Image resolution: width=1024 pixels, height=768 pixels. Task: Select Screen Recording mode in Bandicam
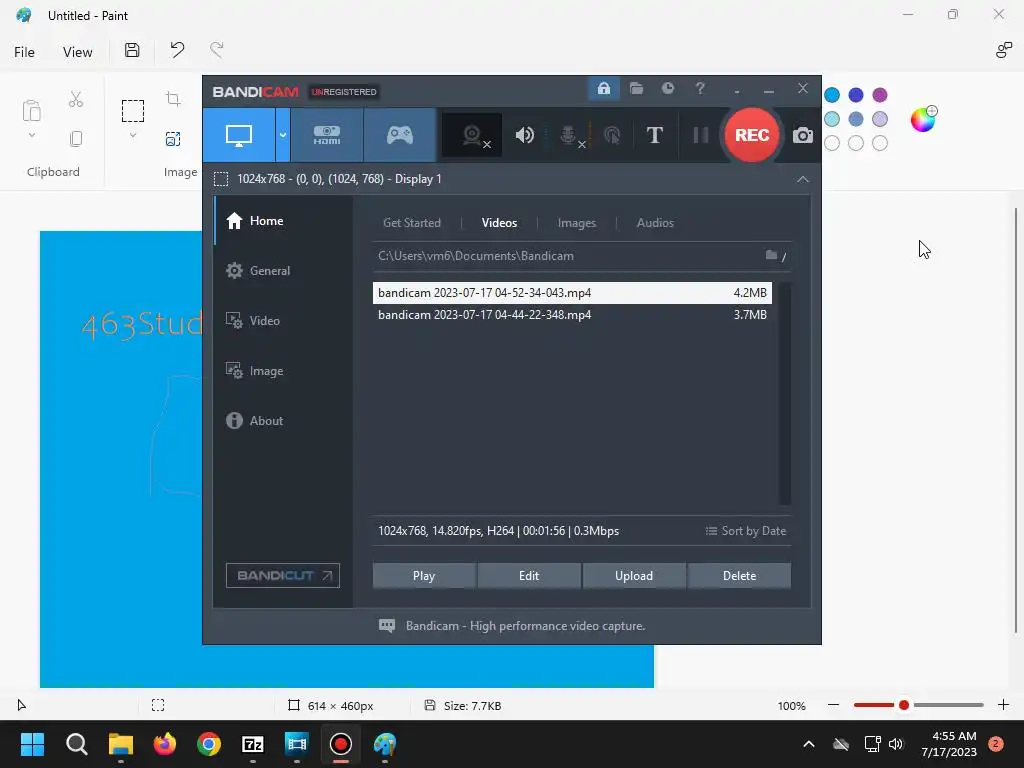(239, 135)
